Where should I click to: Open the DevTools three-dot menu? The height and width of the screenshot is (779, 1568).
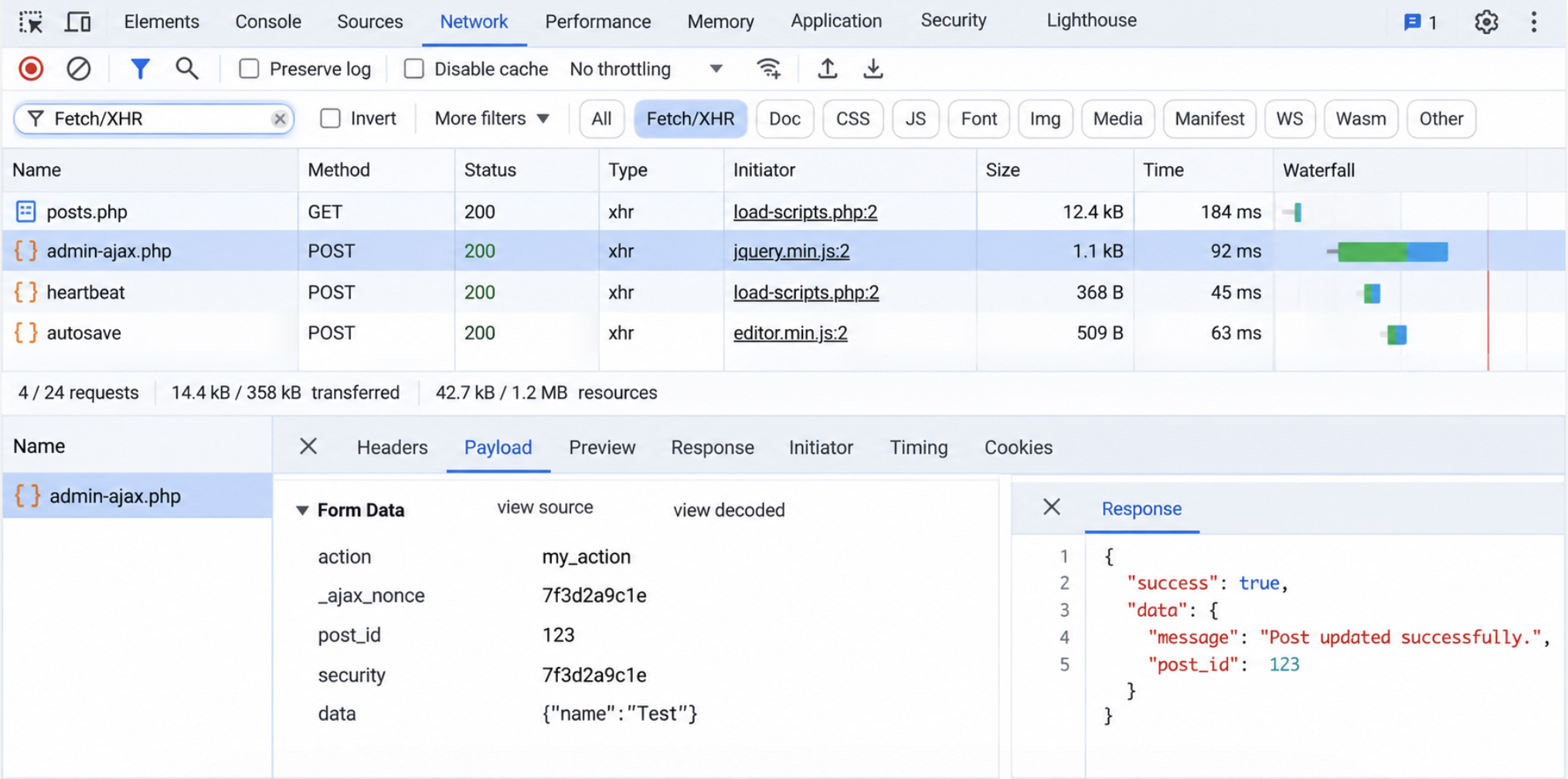tap(1534, 22)
